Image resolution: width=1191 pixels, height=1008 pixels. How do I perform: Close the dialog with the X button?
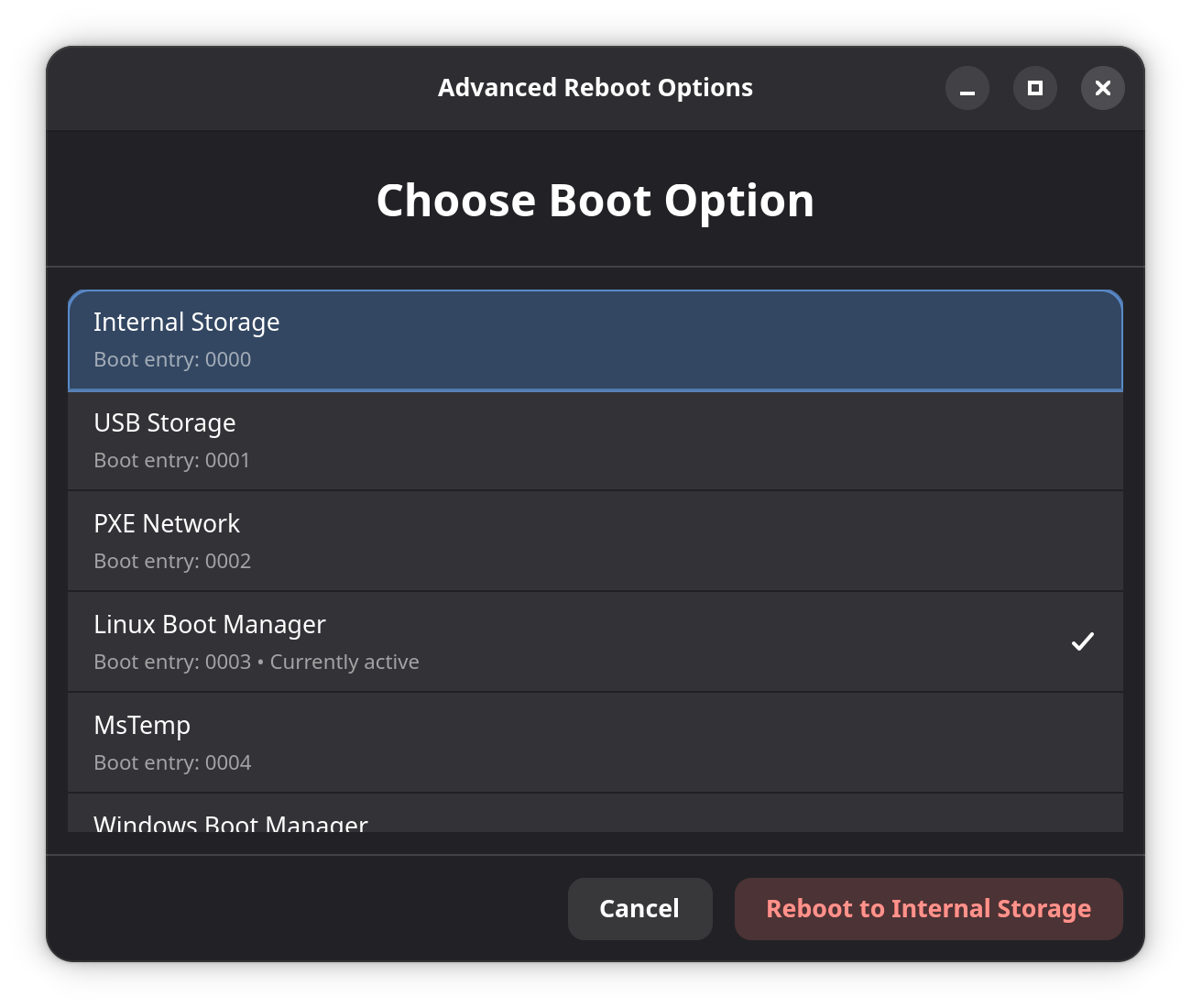(x=1102, y=88)
